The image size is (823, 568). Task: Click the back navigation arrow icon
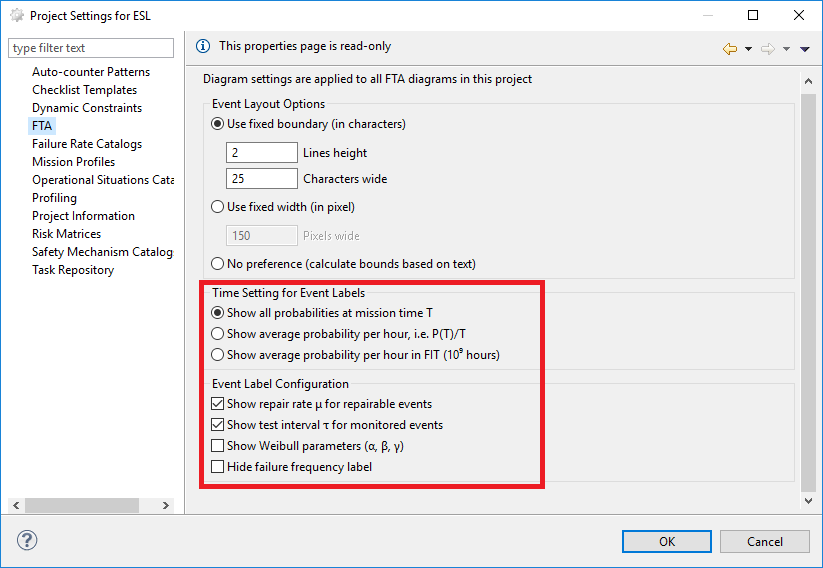click(x=730, y=48)
